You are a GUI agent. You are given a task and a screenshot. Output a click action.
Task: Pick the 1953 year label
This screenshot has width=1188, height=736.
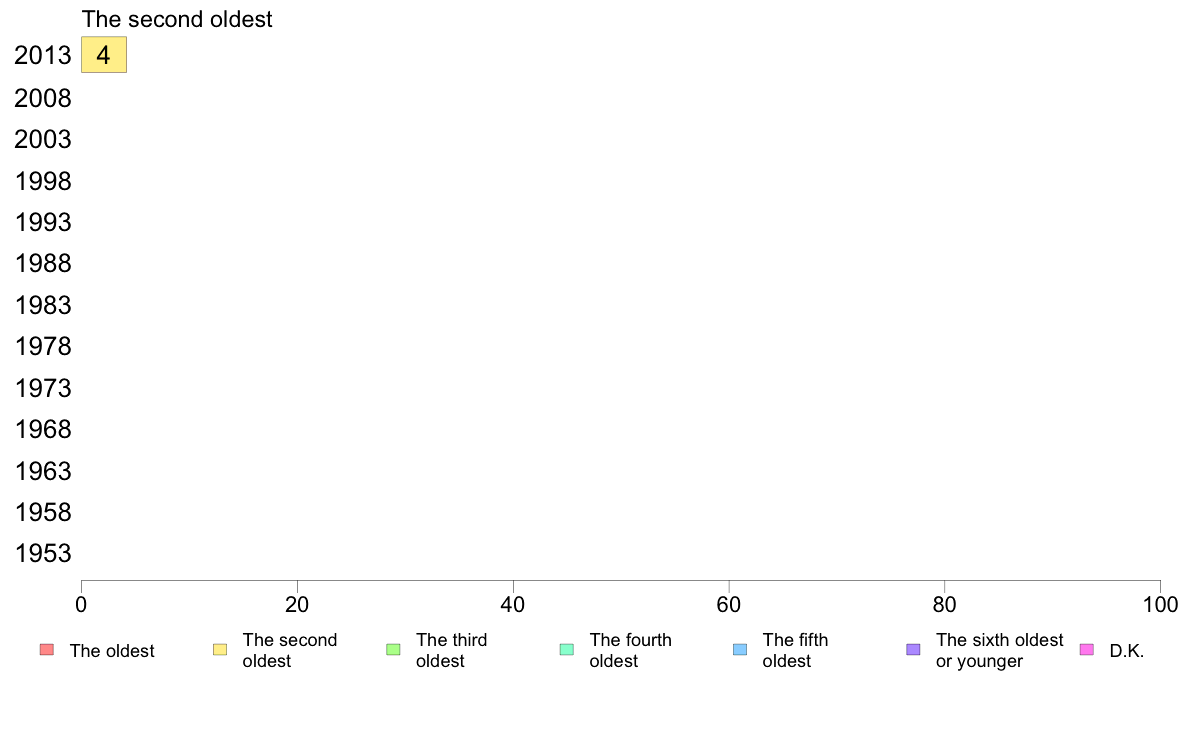(x=43, y=553)
